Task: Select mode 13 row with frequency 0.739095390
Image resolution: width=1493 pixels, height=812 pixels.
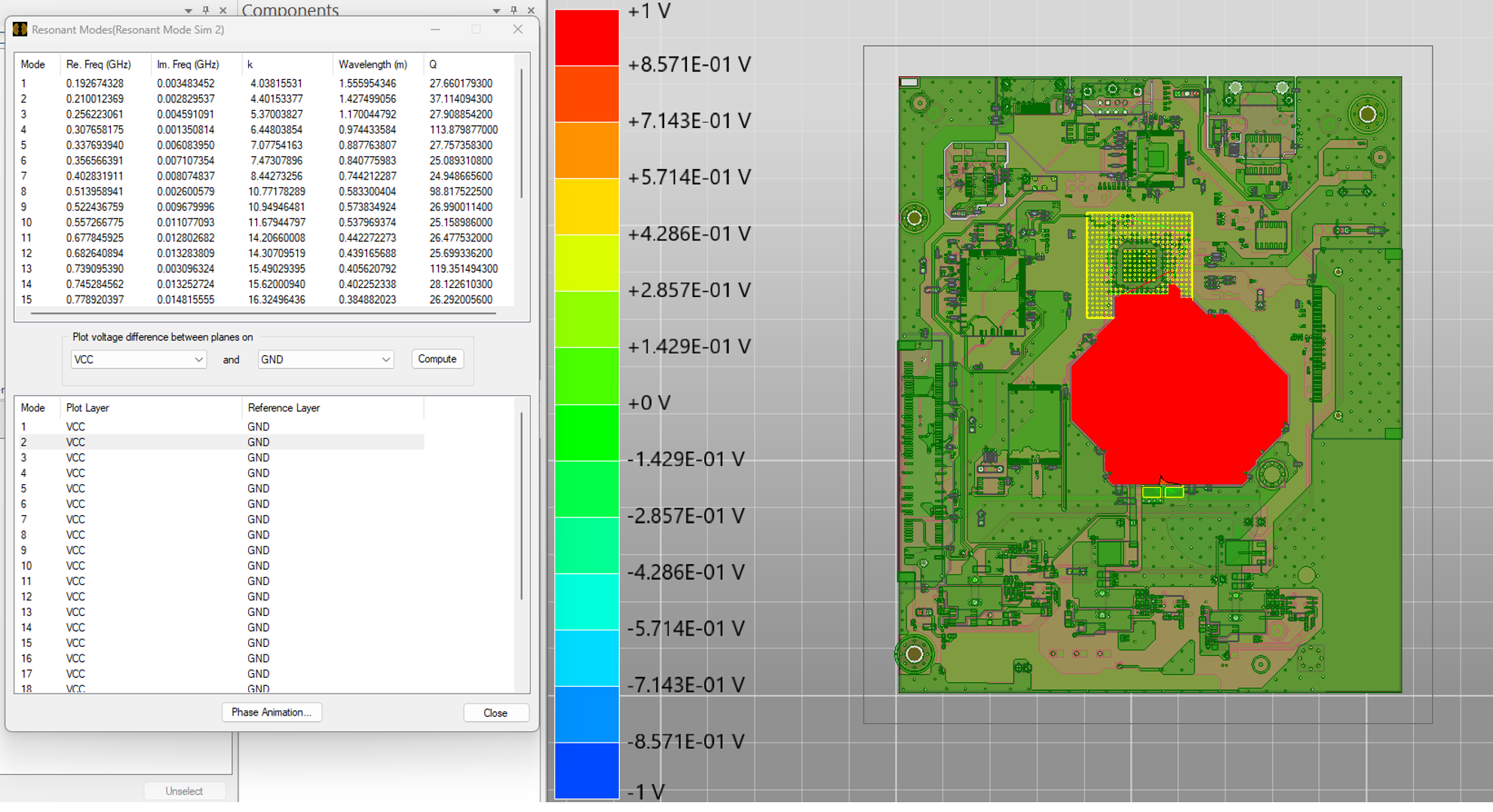Action: pyautogui.click(x=266, y=269)
